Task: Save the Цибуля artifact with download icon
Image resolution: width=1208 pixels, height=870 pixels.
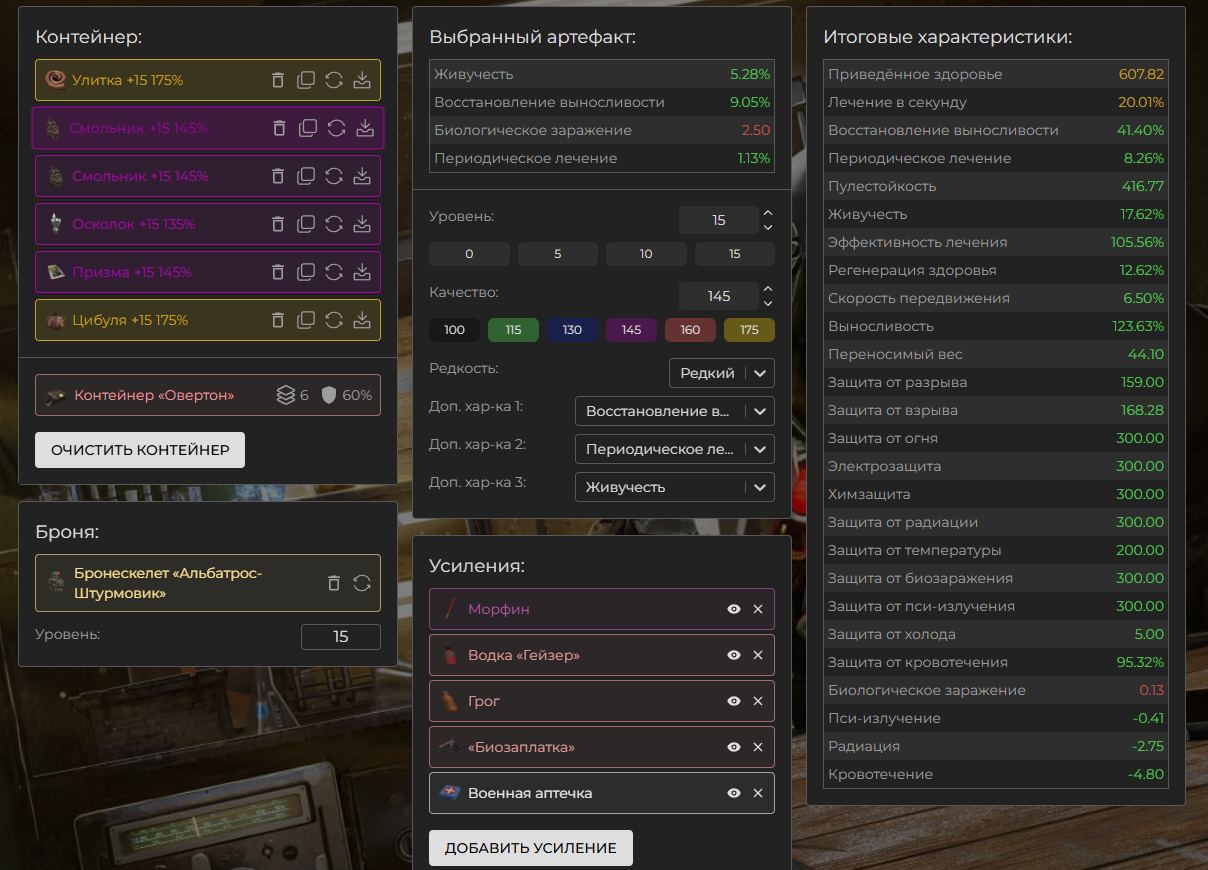Action: [362, 320]
